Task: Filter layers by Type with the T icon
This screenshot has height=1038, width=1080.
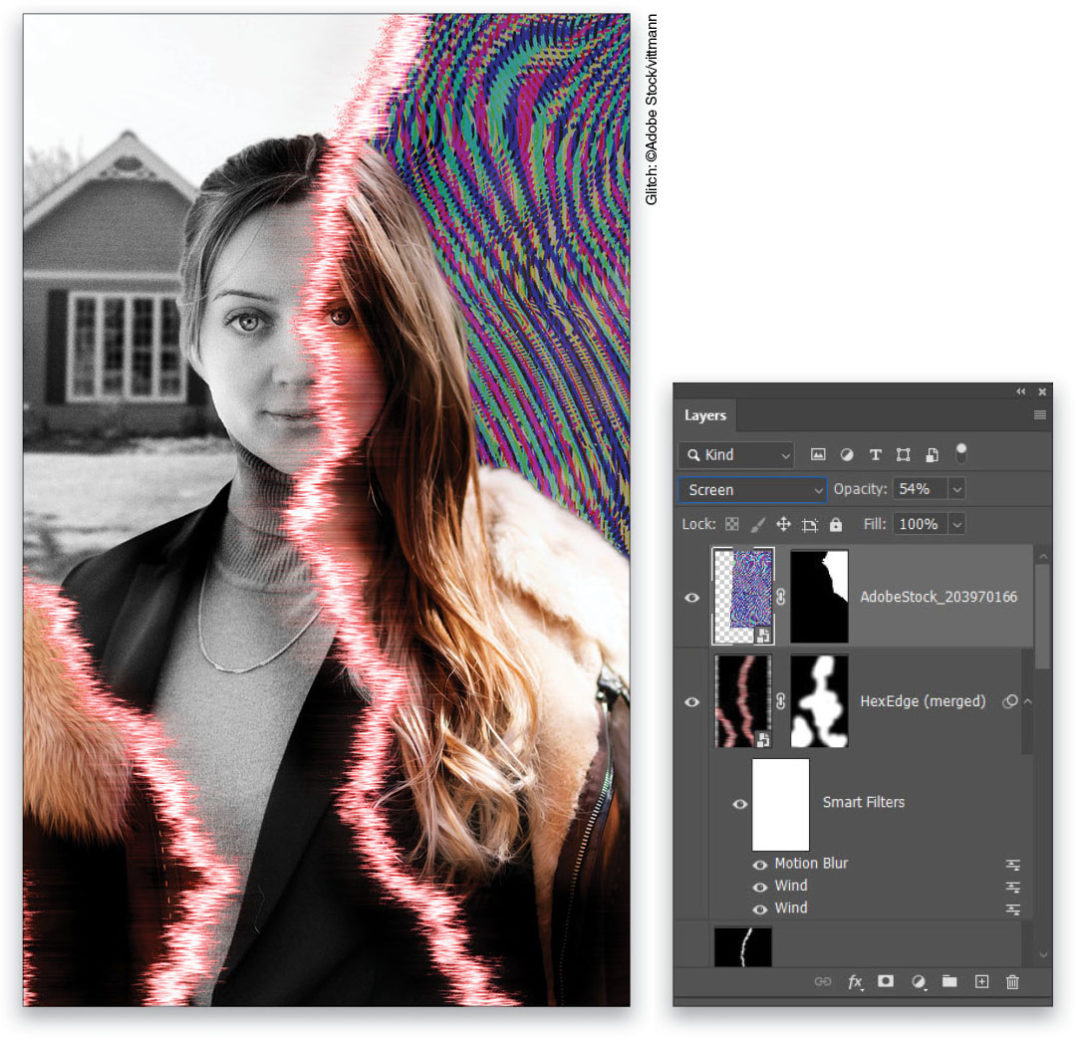Action: [x=875, y=455]
